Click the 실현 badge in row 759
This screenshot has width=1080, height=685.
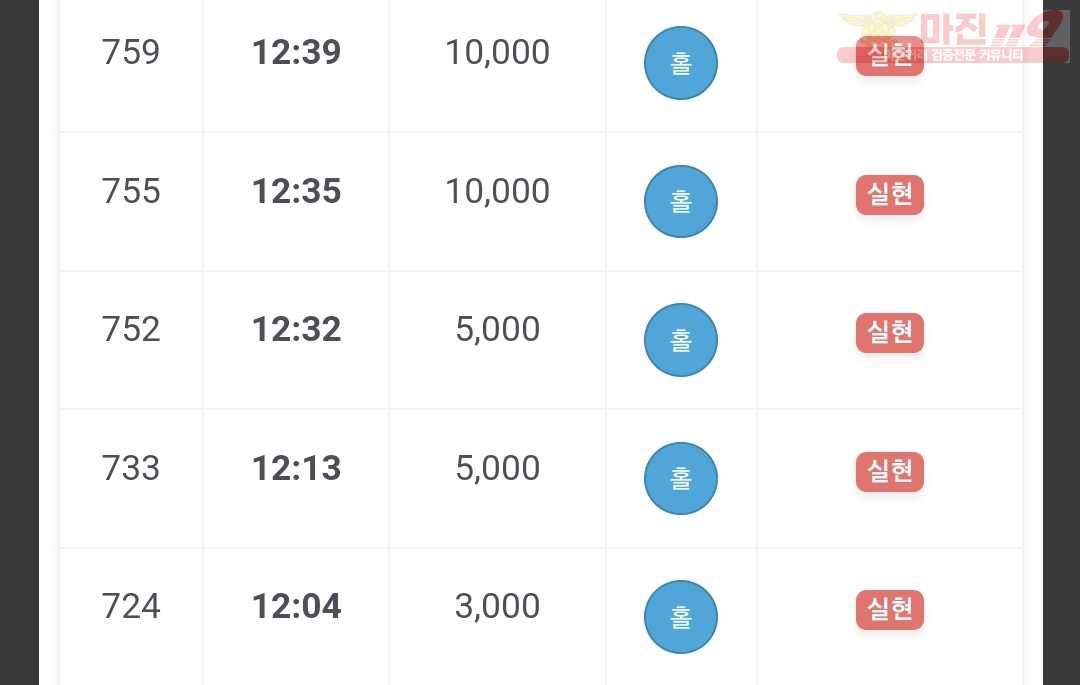coord(890,56)
